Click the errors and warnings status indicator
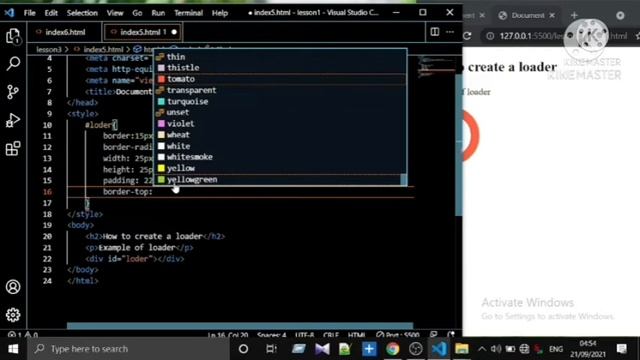The image size is (640, 360). 23,335
